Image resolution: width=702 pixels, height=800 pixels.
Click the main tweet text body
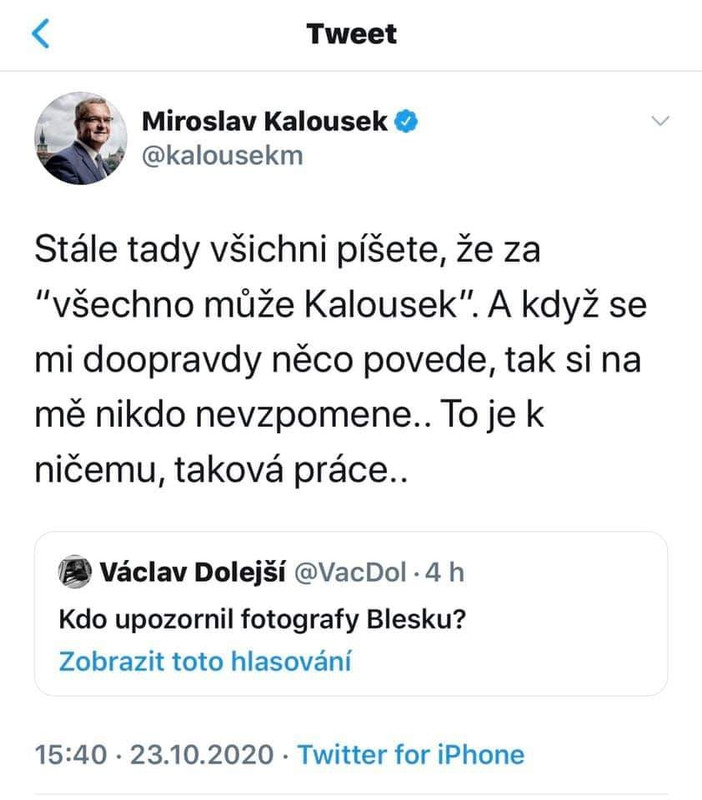tap(341, 360)
